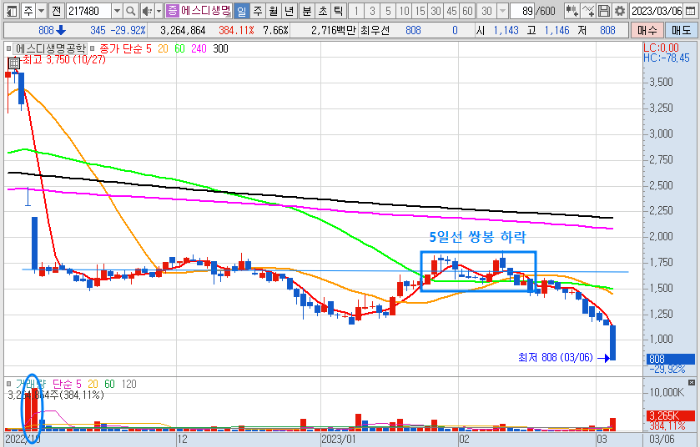Click the 에스디생명 stock name box
Image resolution: width=700 pixels, height=447 pixels.
click(x=206, y=10)
